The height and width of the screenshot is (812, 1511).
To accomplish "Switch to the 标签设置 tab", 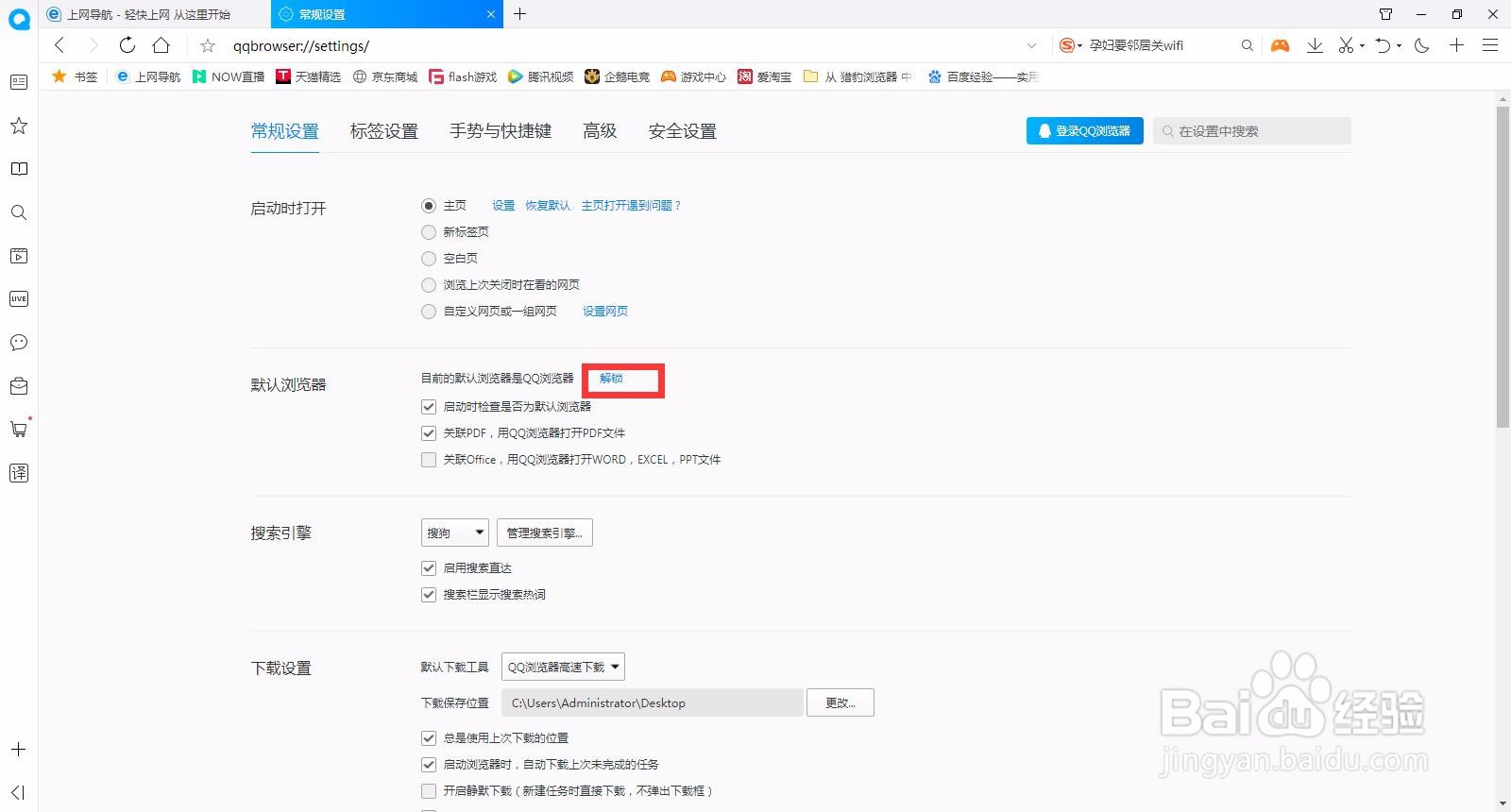I will coord(384,131).
